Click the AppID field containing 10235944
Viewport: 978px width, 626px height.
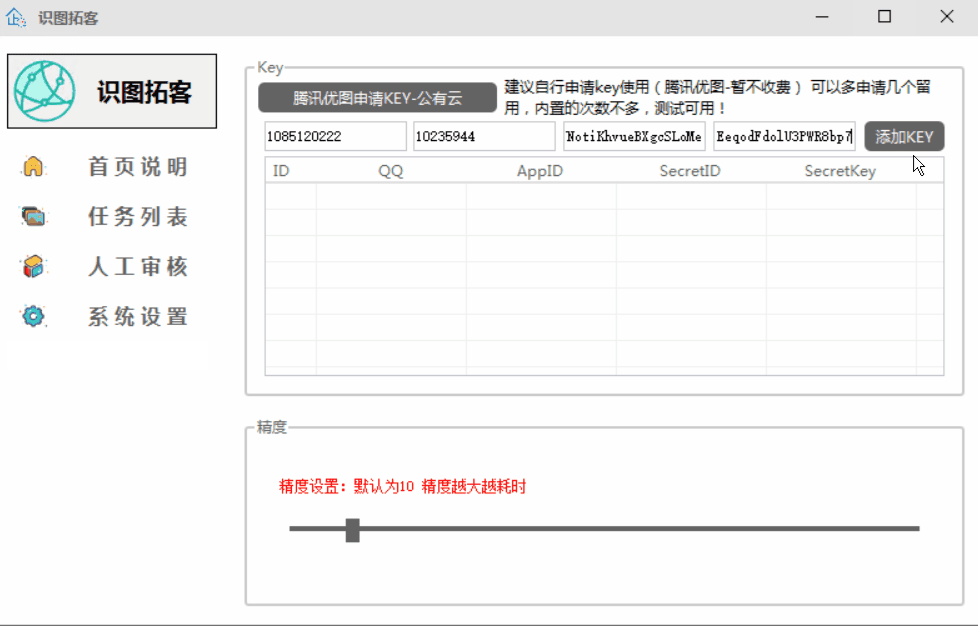[x=484, y=137]
